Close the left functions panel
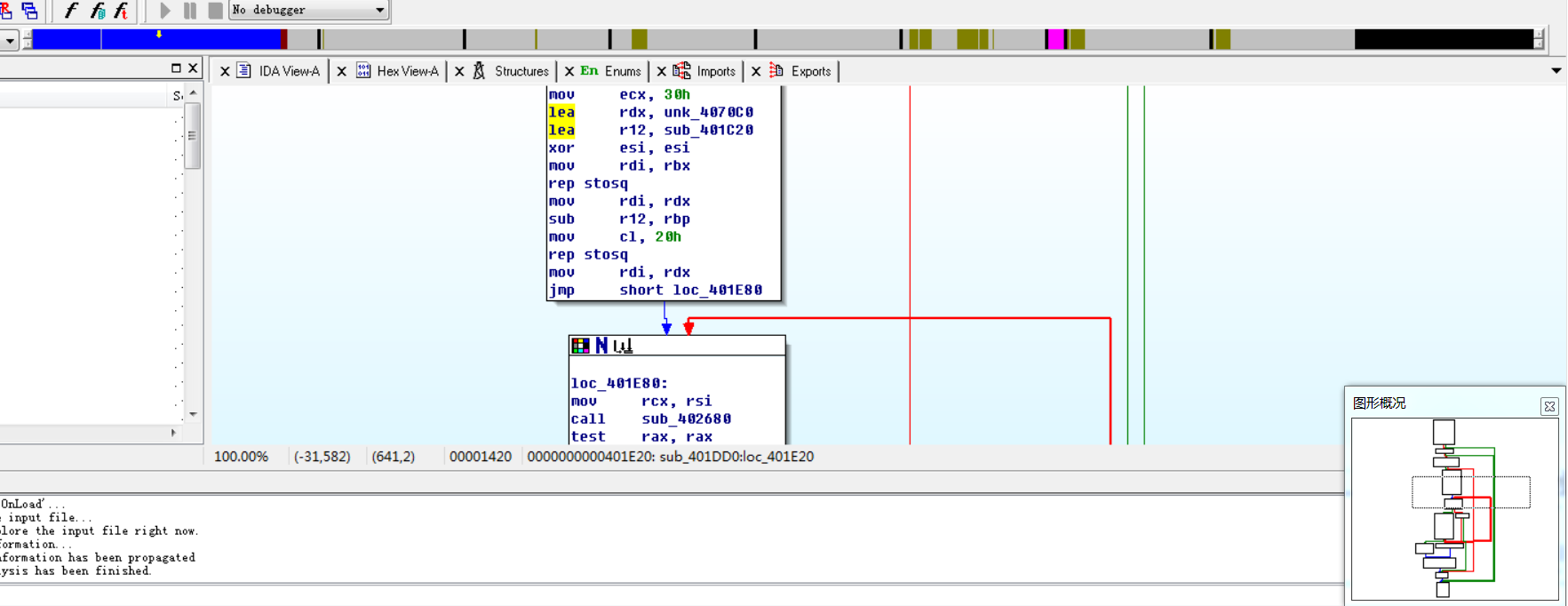Screen dimensions: 1568x606 193,68
